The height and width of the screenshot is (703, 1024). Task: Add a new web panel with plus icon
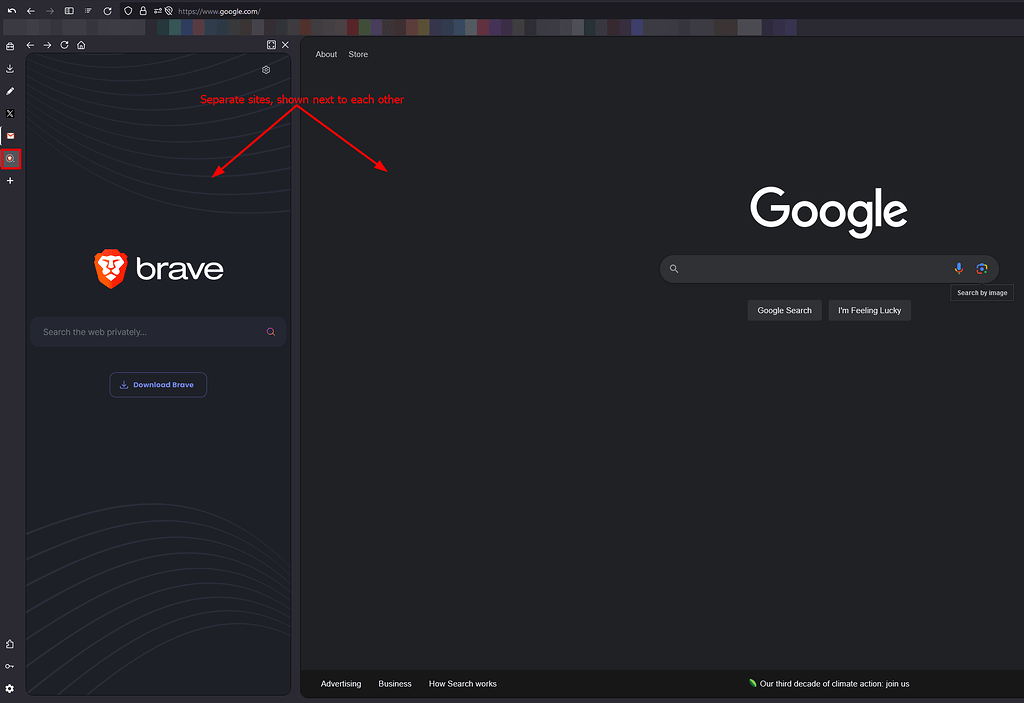pyautogui.click(x=10, y=181)
